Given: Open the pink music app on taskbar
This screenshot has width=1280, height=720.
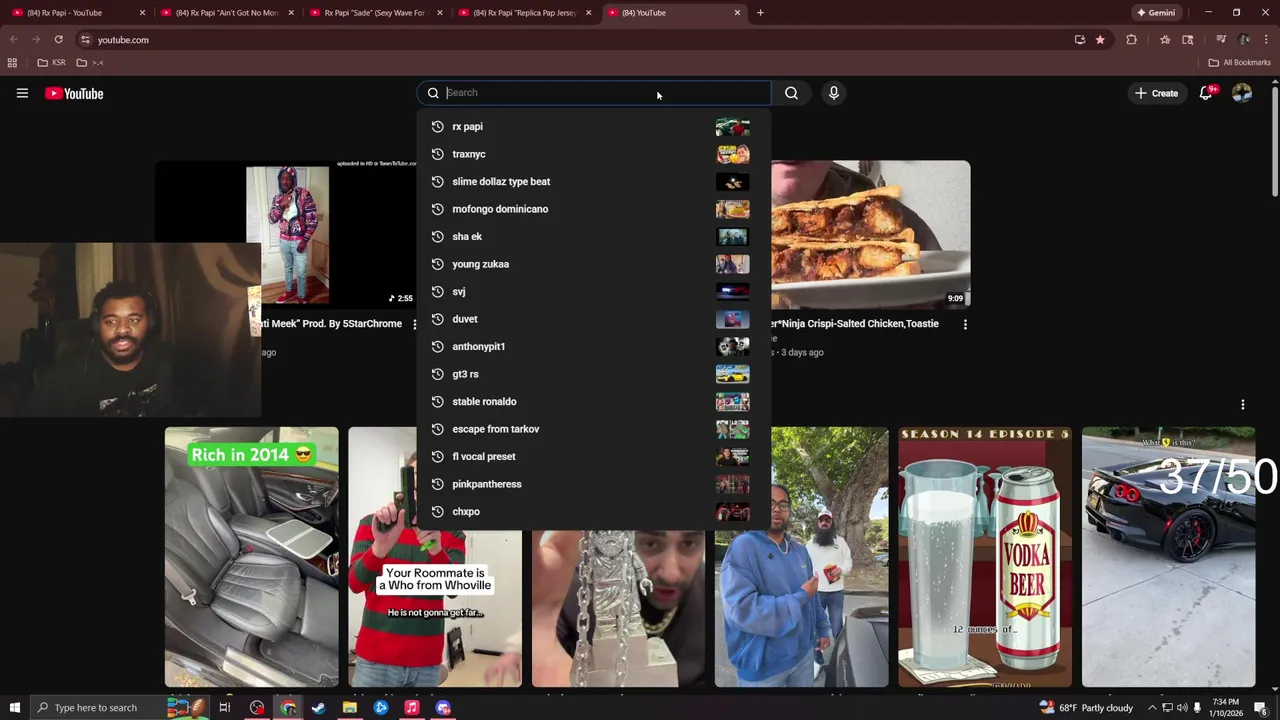Looking at the screenshot, I should pos(412,708).
